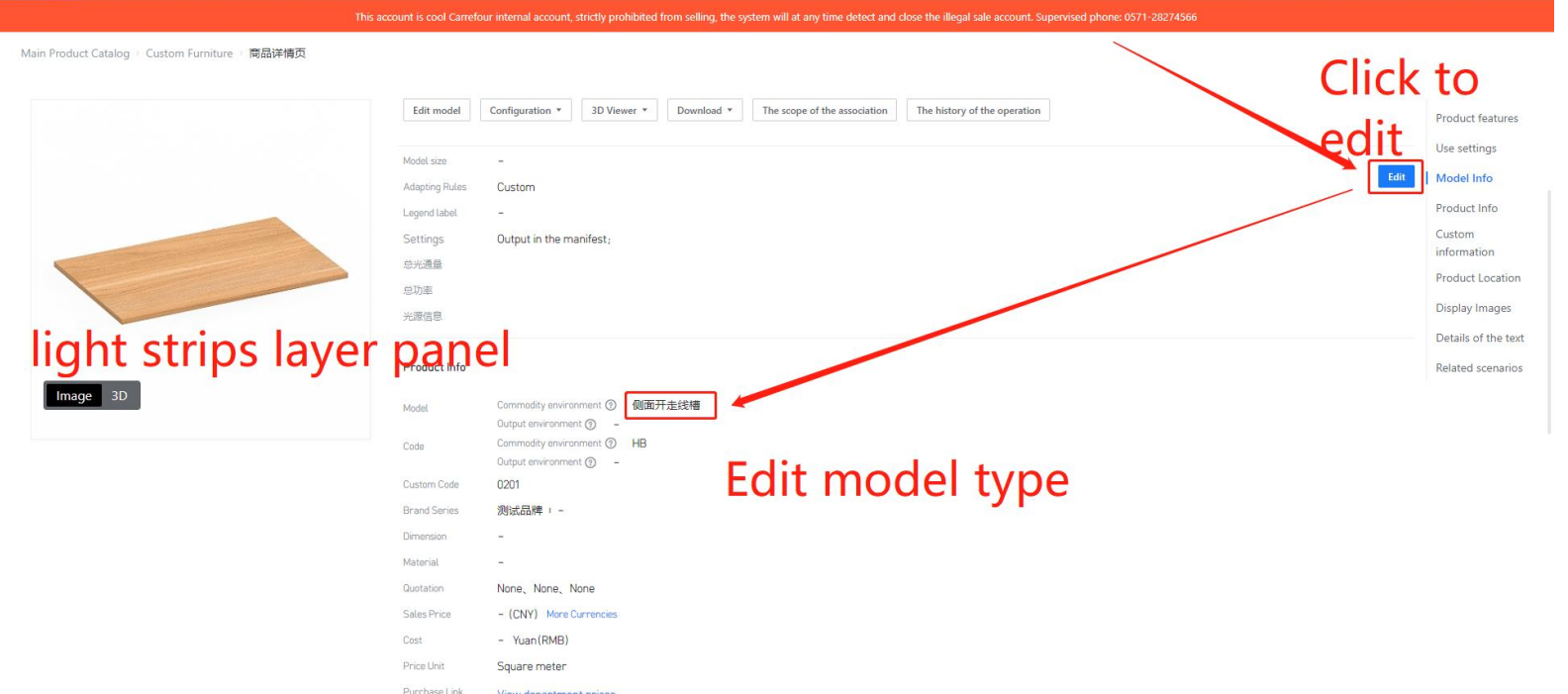Switch preview to 3D mode
This screenshot has width=1568, height=694.
(x=120, y=396)
